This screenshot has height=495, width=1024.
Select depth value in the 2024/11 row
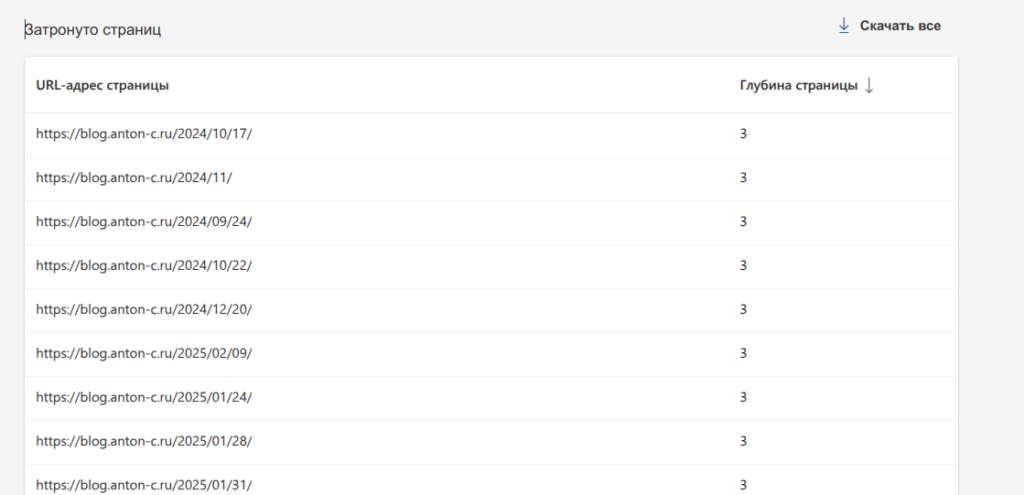pyautogui.click(x=744, y=178)
